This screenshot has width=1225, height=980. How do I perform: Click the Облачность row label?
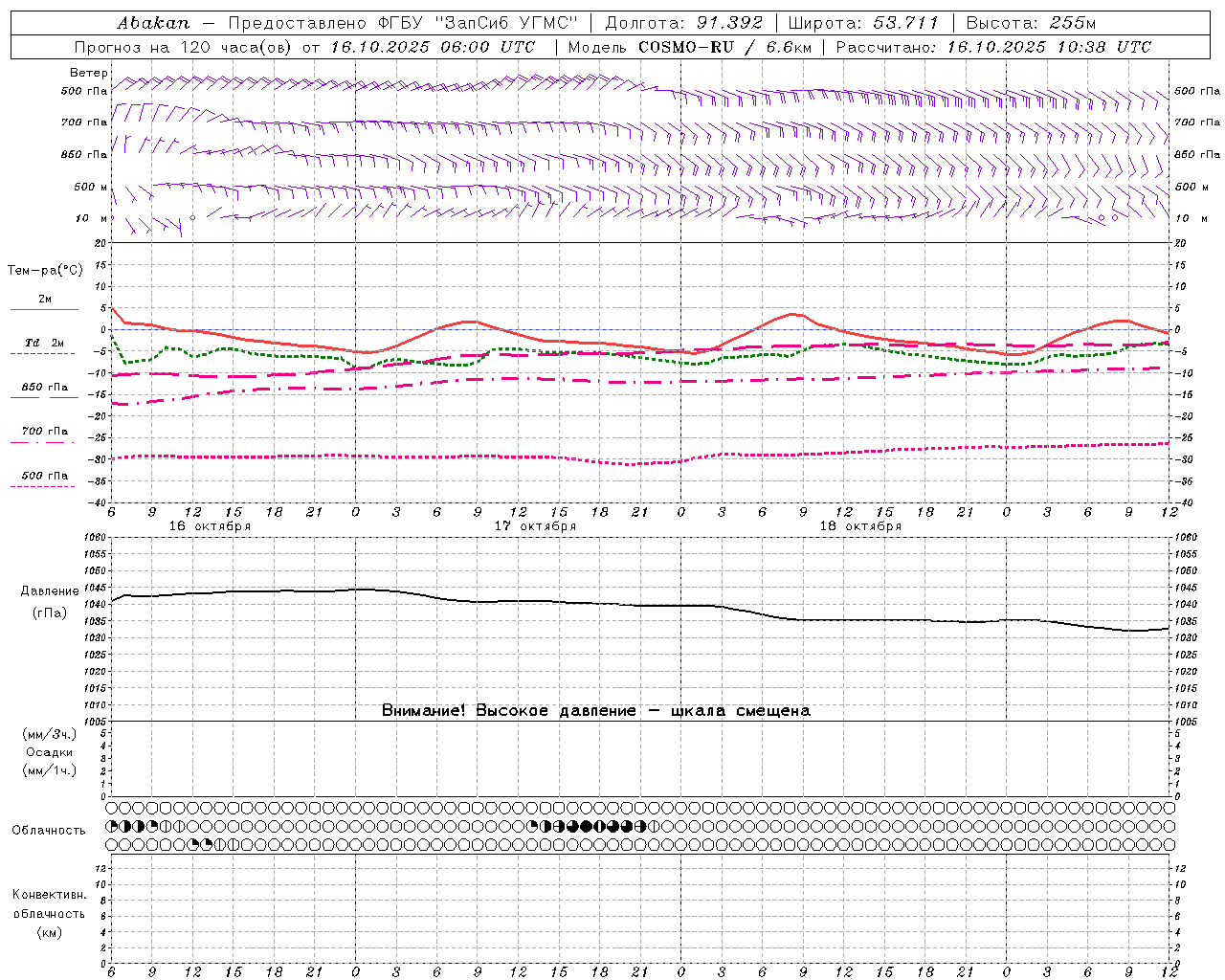coord(49,830)
